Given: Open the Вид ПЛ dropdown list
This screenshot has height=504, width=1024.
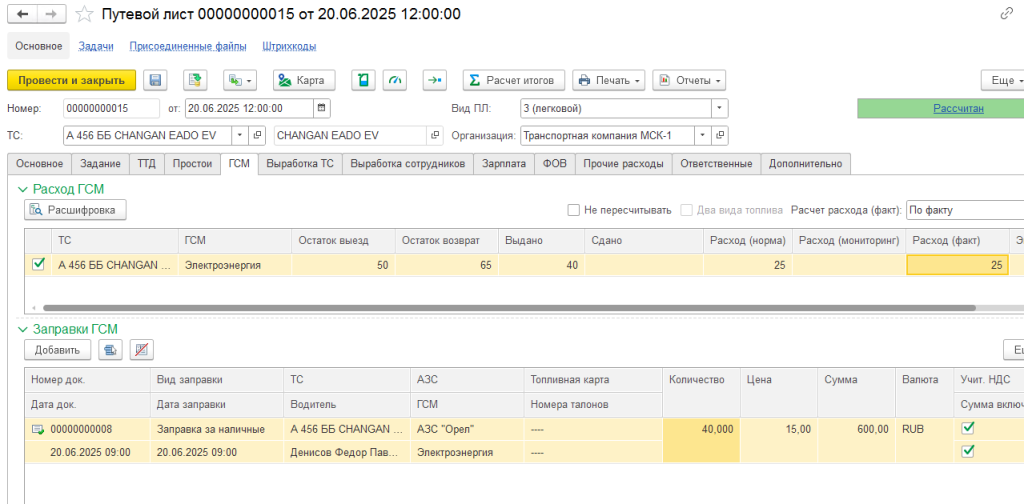Looking at the screenshot, I should click(x=719, y=108).
